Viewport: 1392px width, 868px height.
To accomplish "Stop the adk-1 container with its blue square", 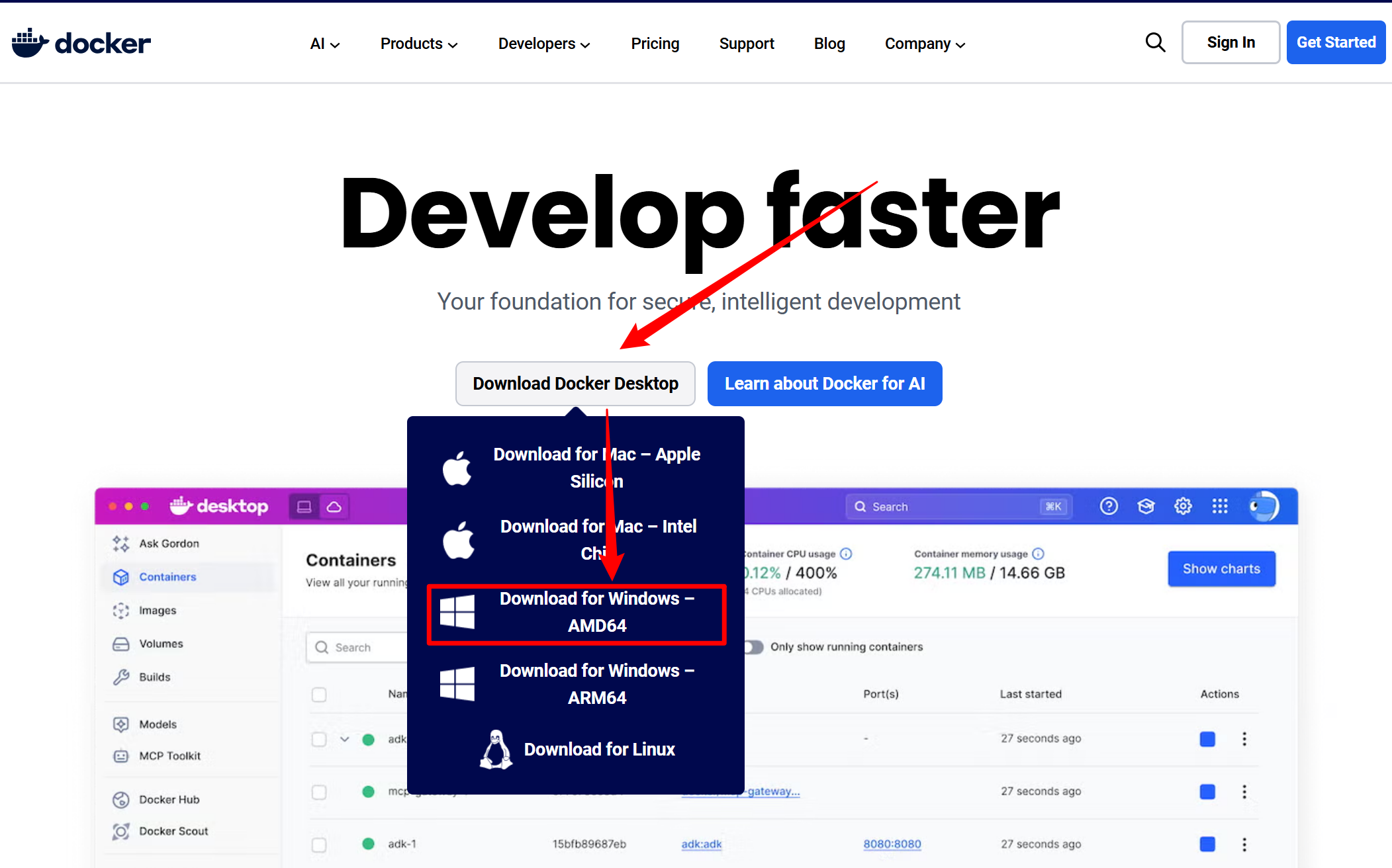I will [x=1207, y=844].
